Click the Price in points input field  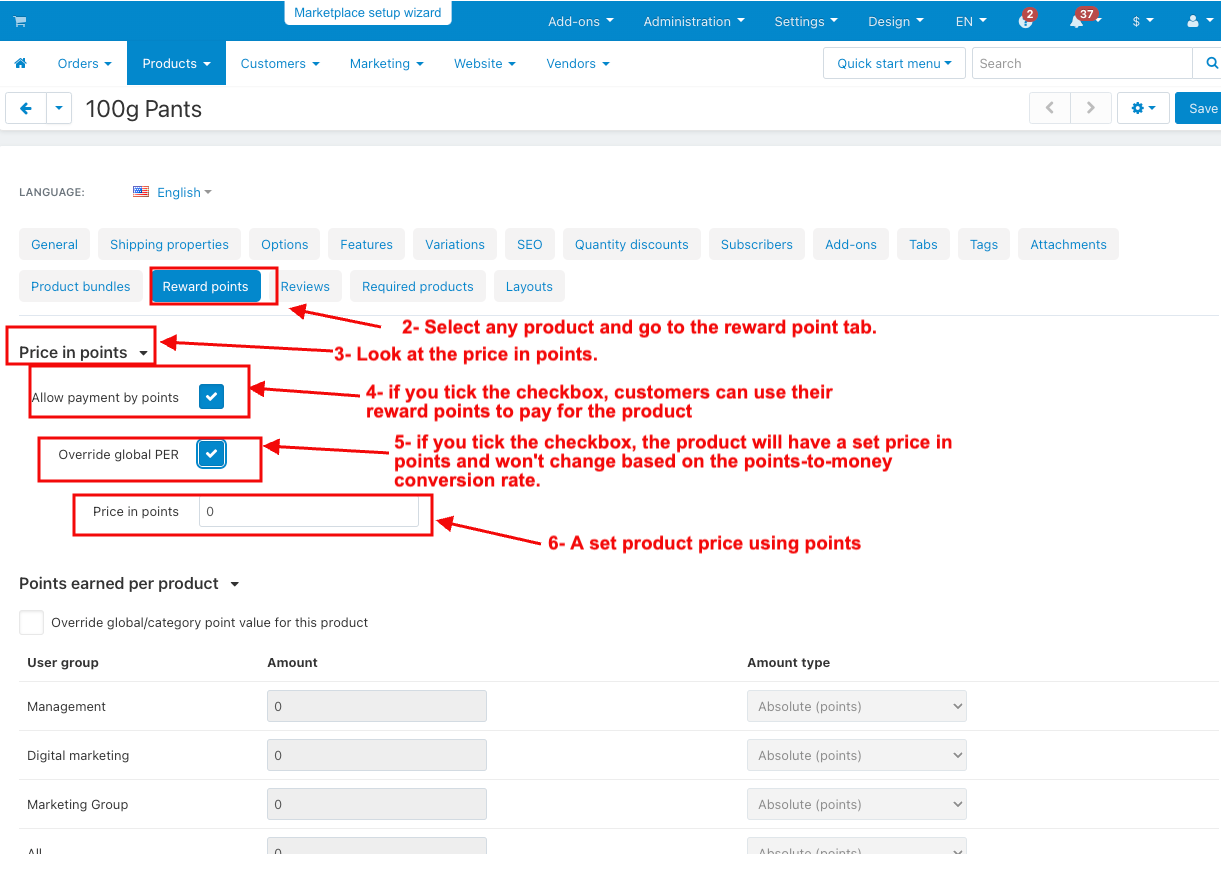click(308, 511)
